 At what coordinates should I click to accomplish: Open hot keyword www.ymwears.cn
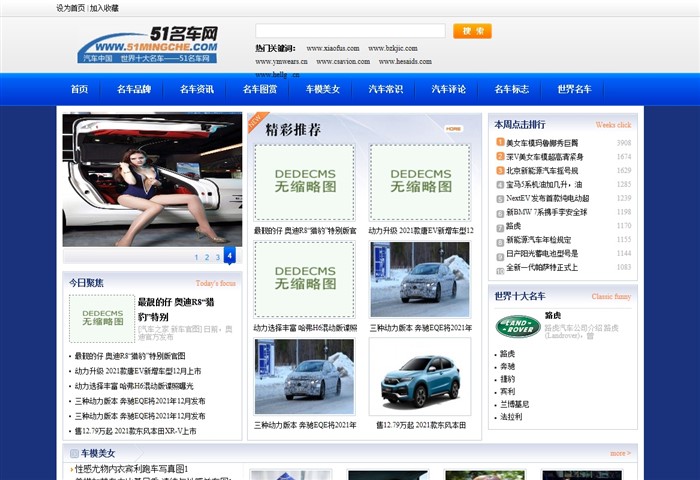click(x=281, y=62)
